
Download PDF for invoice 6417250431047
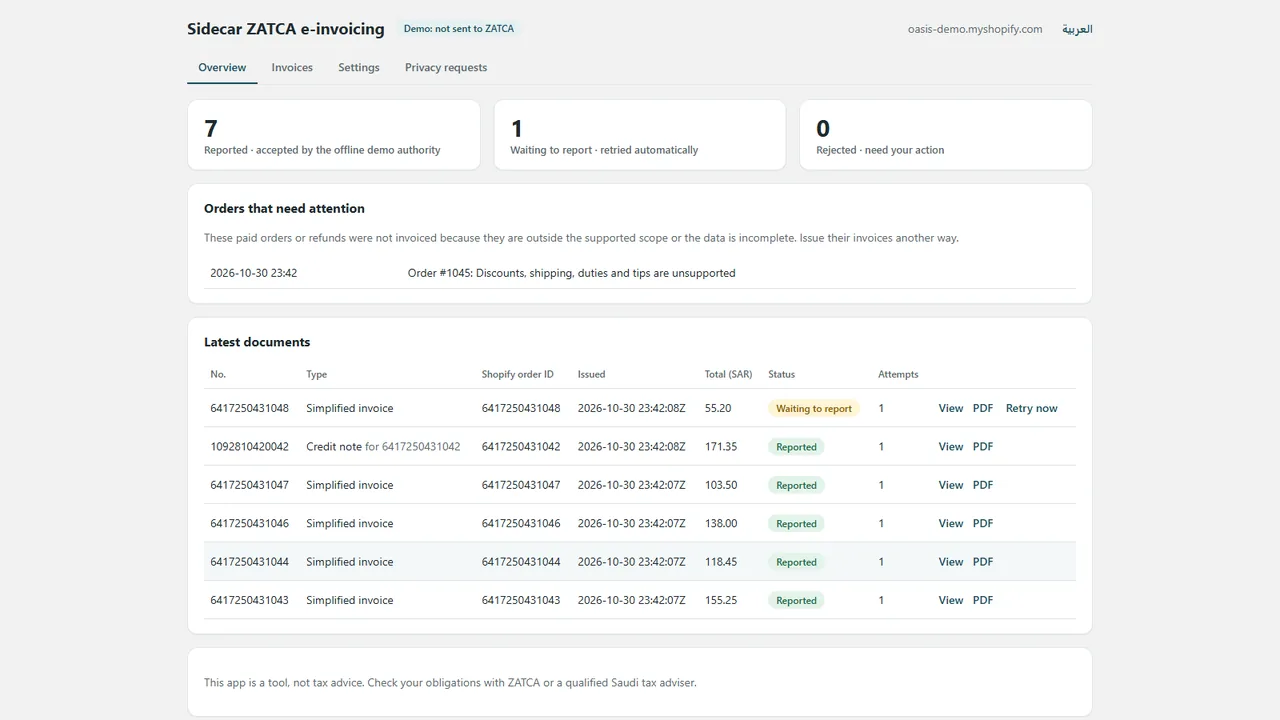983,485
